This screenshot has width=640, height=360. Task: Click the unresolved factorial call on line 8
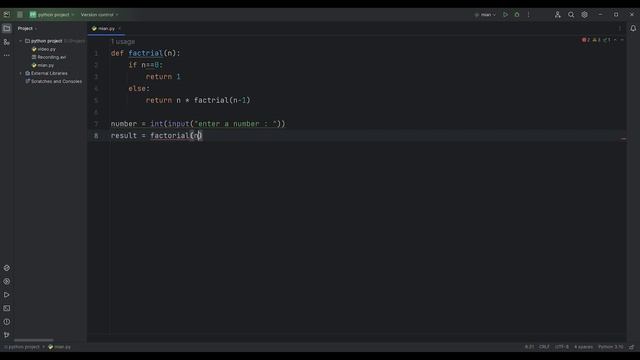169,136
